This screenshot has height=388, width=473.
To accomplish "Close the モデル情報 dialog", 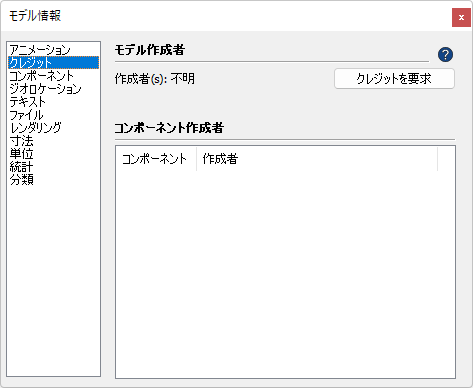I will click(461, 17).
